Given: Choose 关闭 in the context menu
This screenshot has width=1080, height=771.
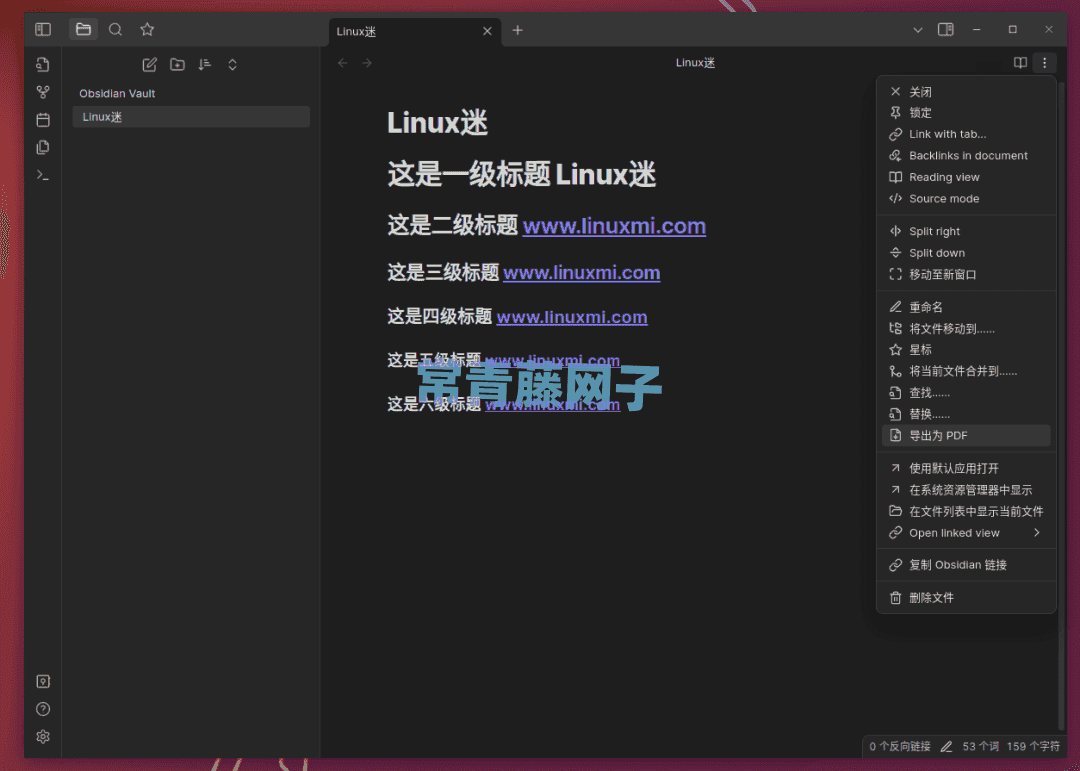Looking at the screenshot, I should pyautogui.click(x=966, y=92).
